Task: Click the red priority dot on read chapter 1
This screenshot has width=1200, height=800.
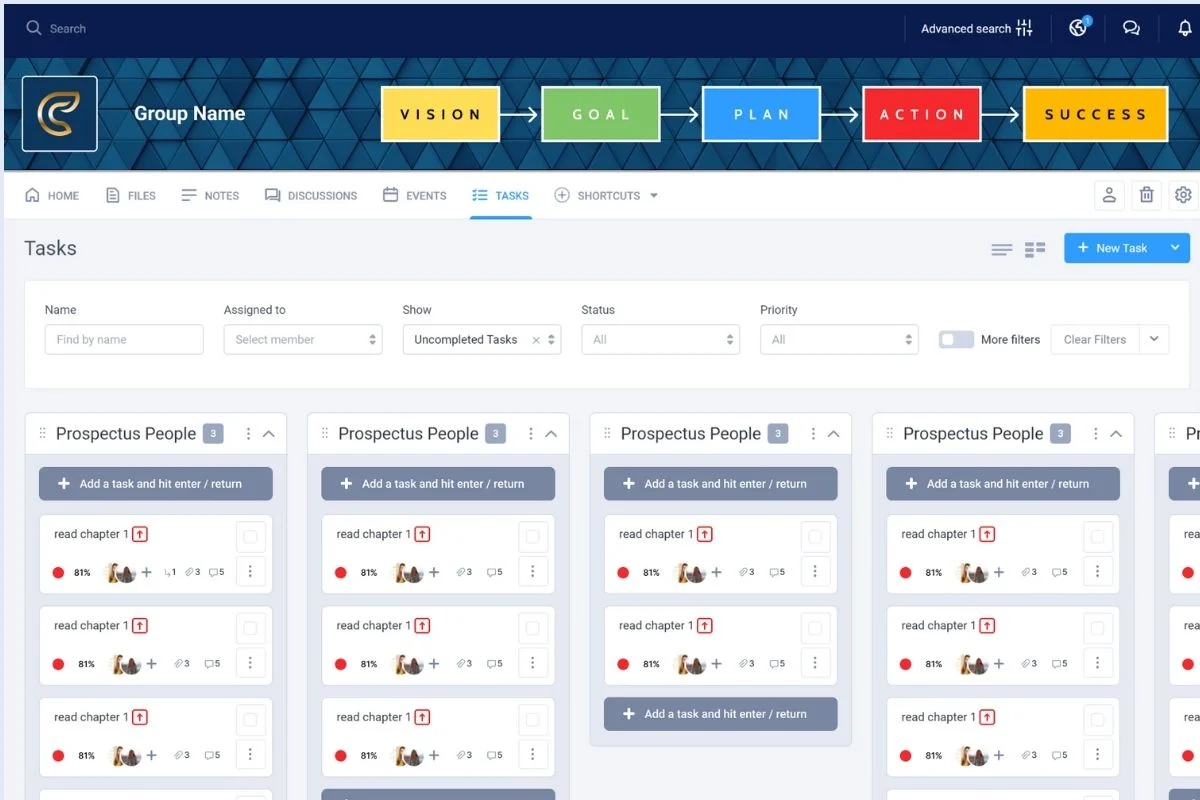Action: (x=57, y=572)
